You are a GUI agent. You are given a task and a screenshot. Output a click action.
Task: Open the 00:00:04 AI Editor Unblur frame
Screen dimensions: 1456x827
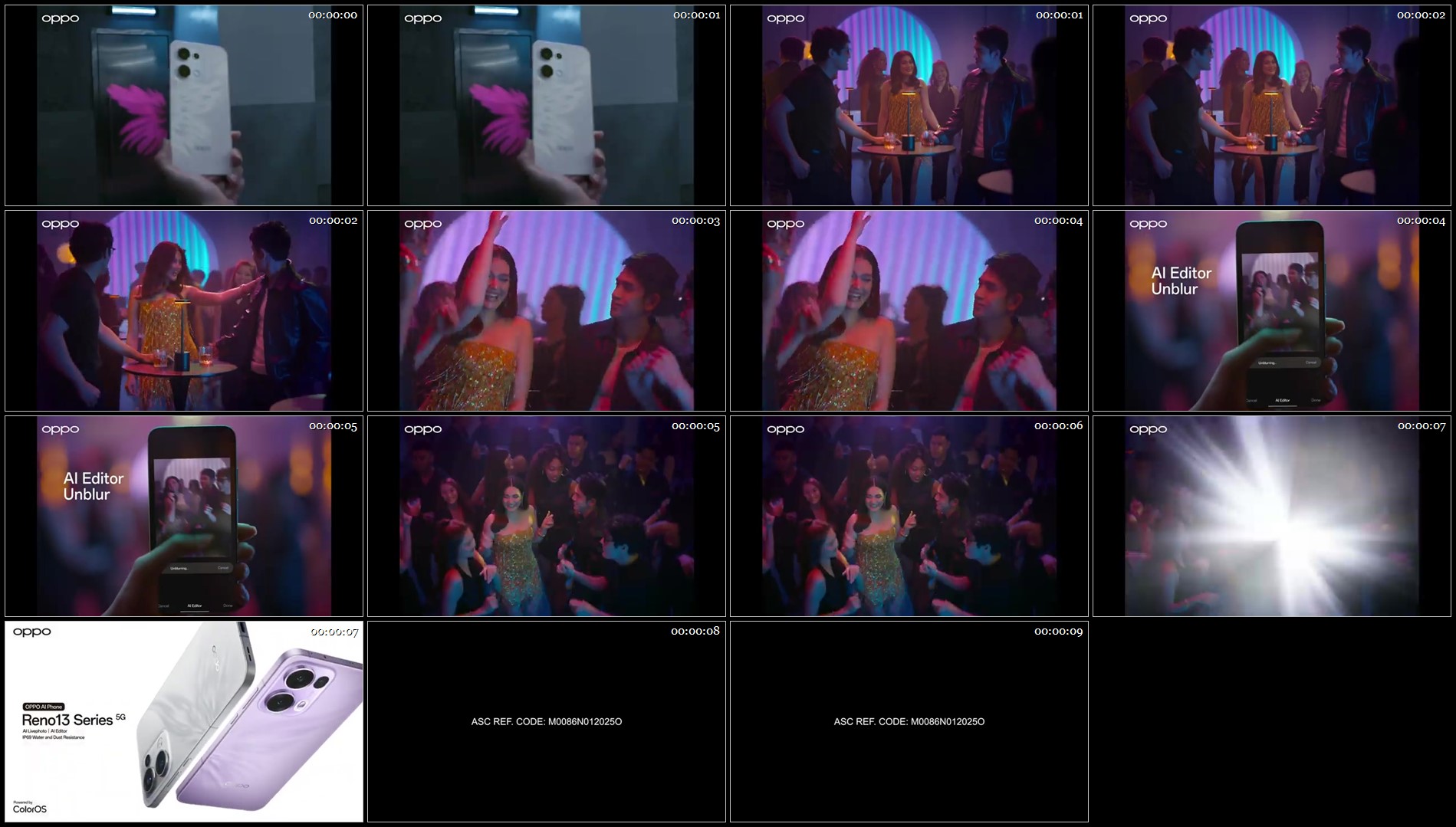point(1272,311)
